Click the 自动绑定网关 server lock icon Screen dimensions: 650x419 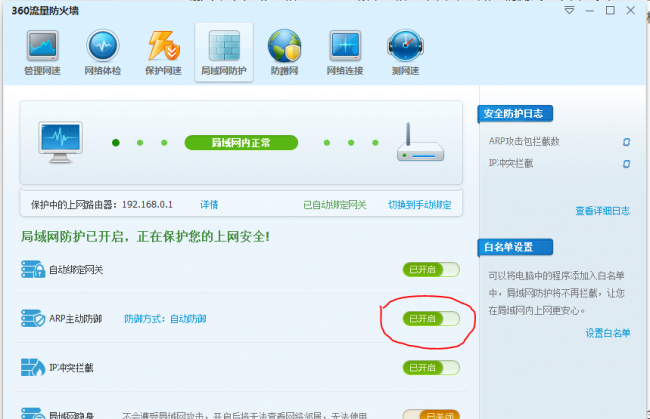(x=33, y=269)
